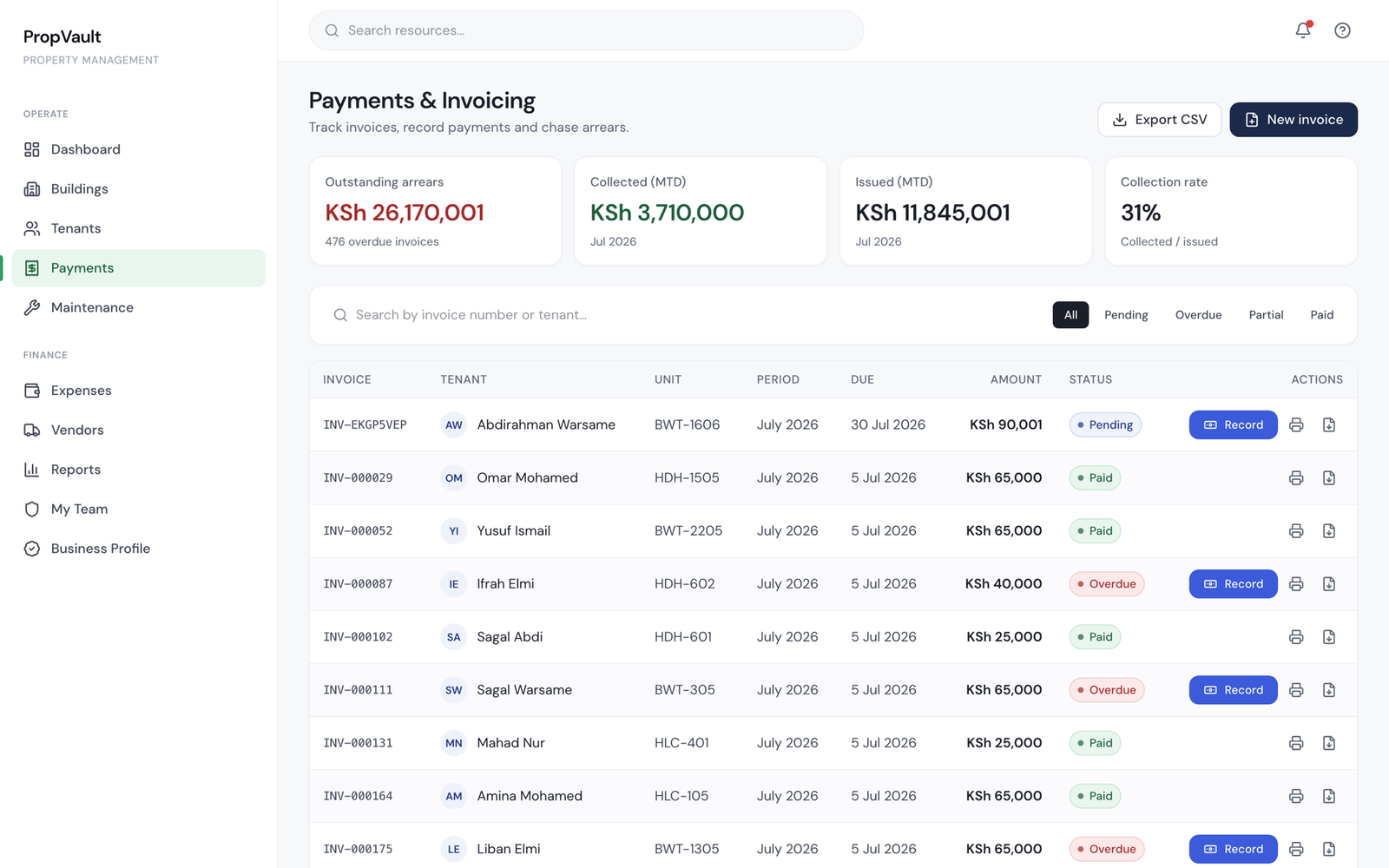Click the PropVault logo text

pyautogui.click(x=62, y=36)
